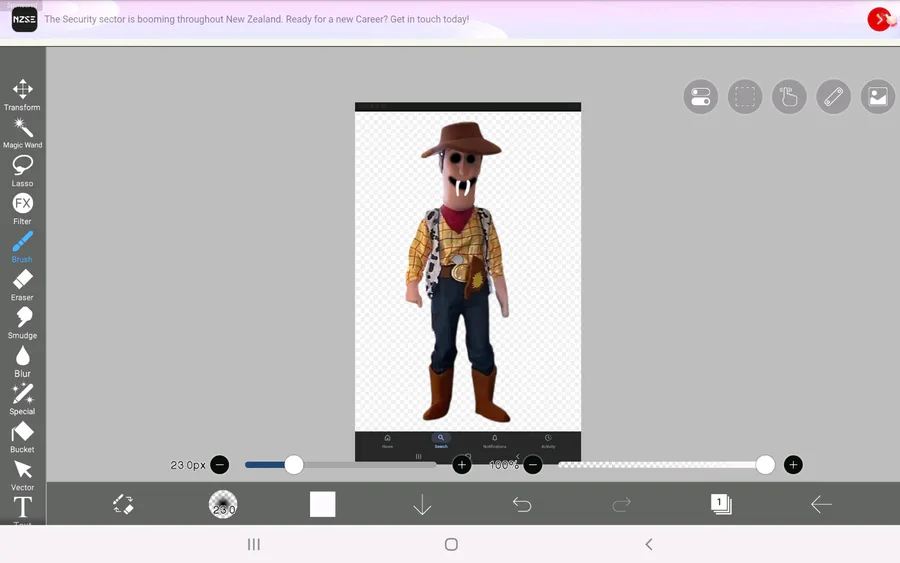Undo the last action
This screenshot has height=563, width=900.
tap(522, 504)
